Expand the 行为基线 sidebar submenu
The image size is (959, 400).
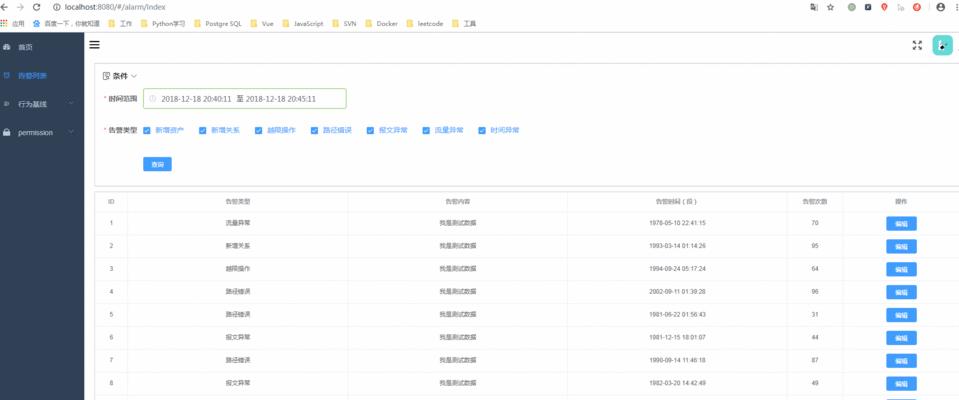(42, 104)
